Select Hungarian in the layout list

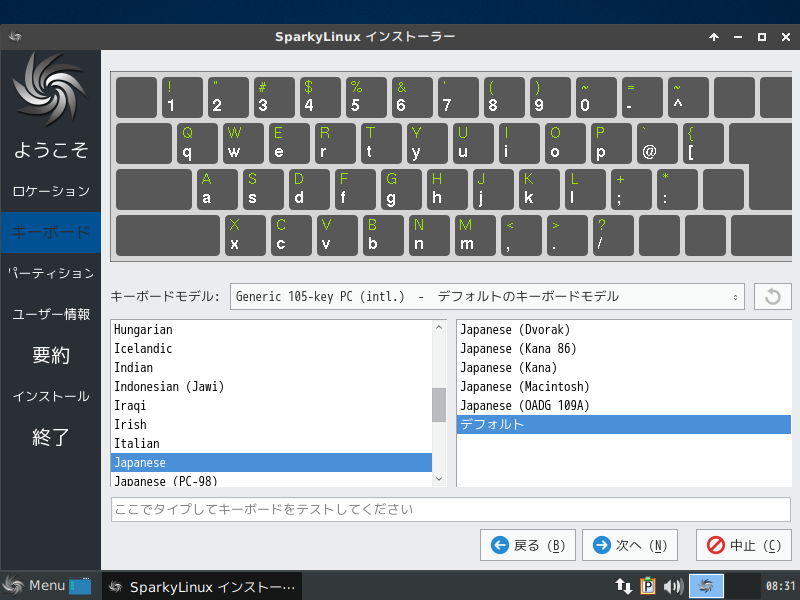[x=271, y=330]
